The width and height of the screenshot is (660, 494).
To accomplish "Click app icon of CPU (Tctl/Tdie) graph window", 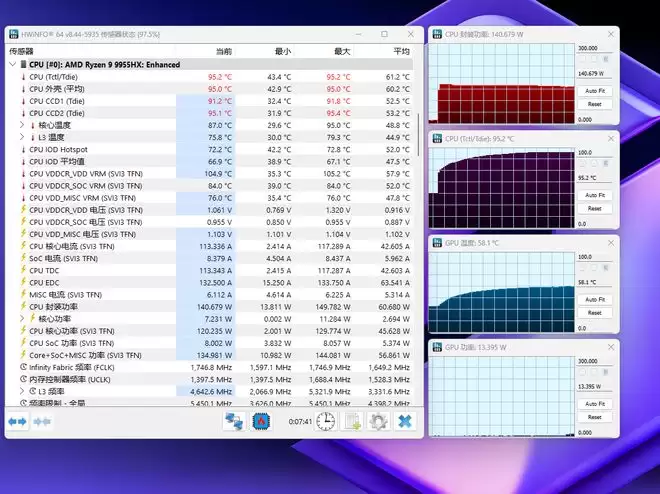I will click(x=437, y=138).
